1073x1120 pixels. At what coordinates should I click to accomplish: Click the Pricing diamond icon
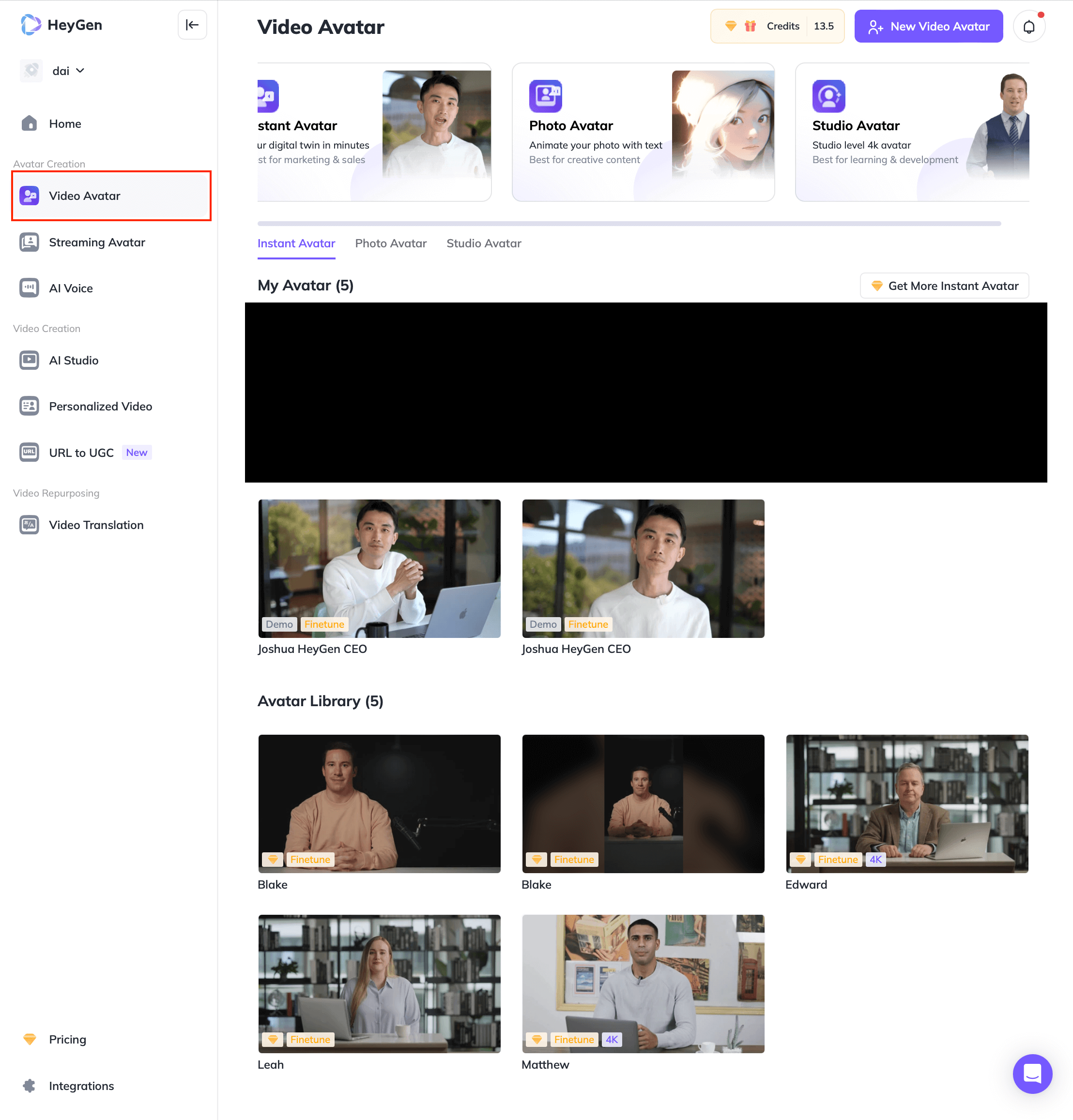click(30, 1039)
